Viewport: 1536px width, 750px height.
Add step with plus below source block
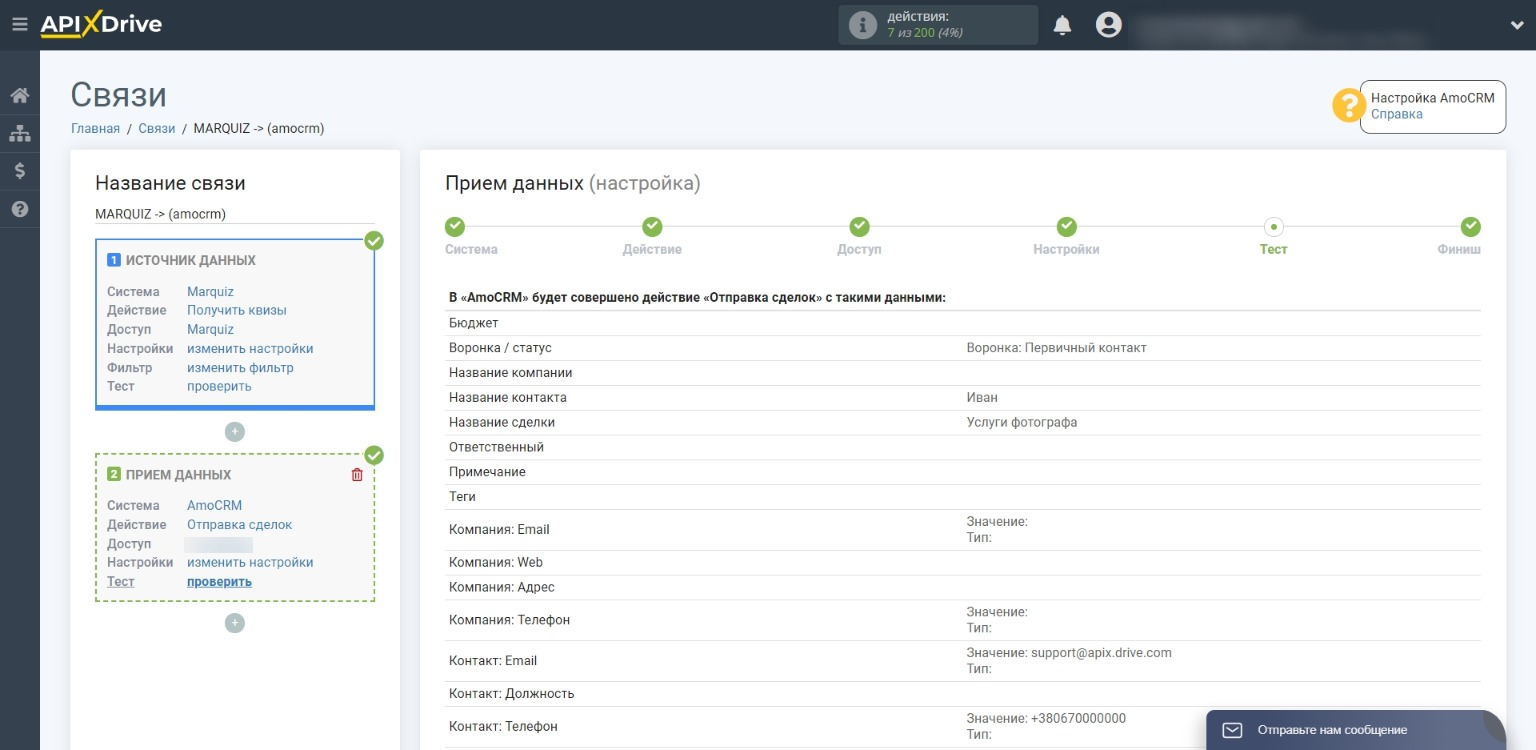coord(235,432)
